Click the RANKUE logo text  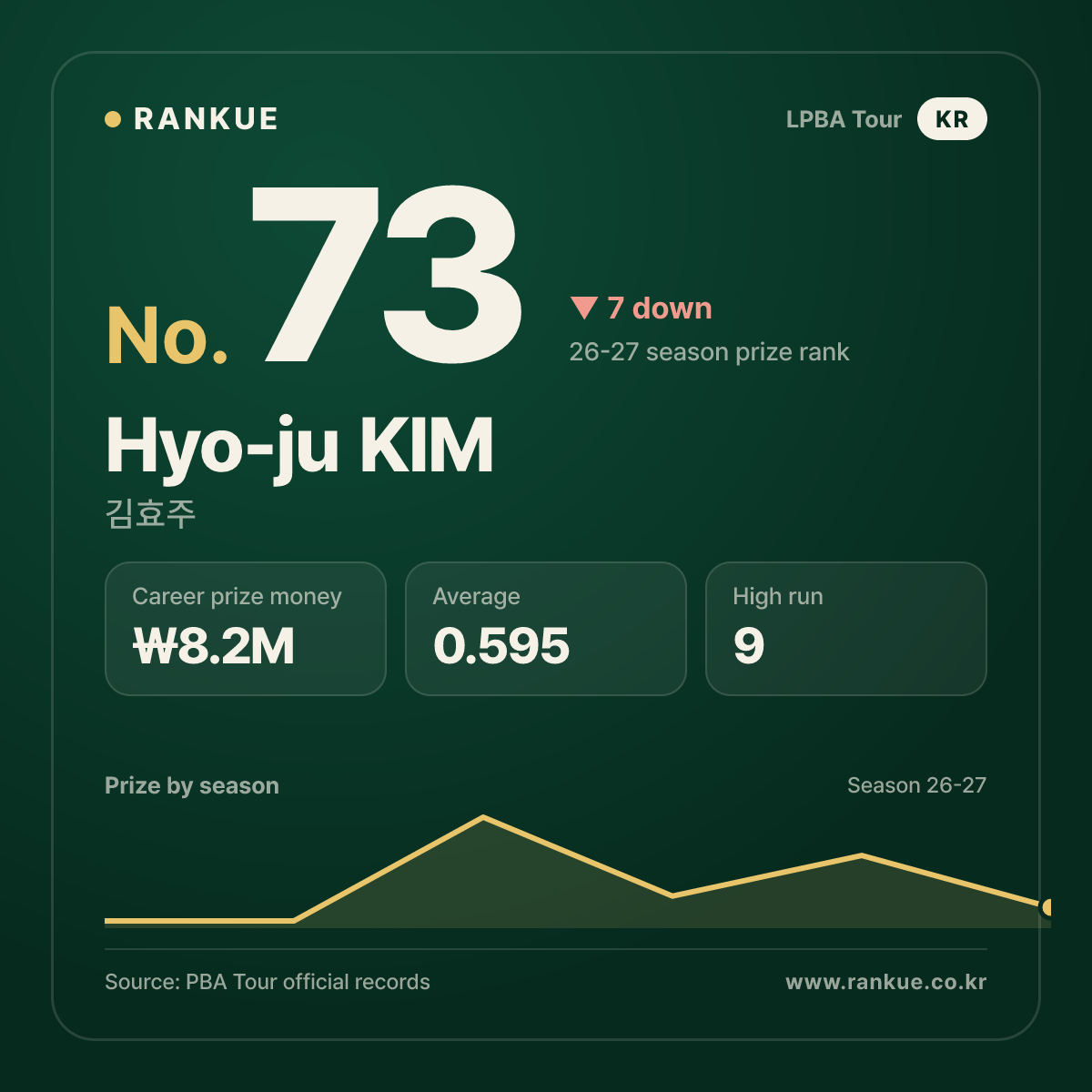[x=206, y=119]
